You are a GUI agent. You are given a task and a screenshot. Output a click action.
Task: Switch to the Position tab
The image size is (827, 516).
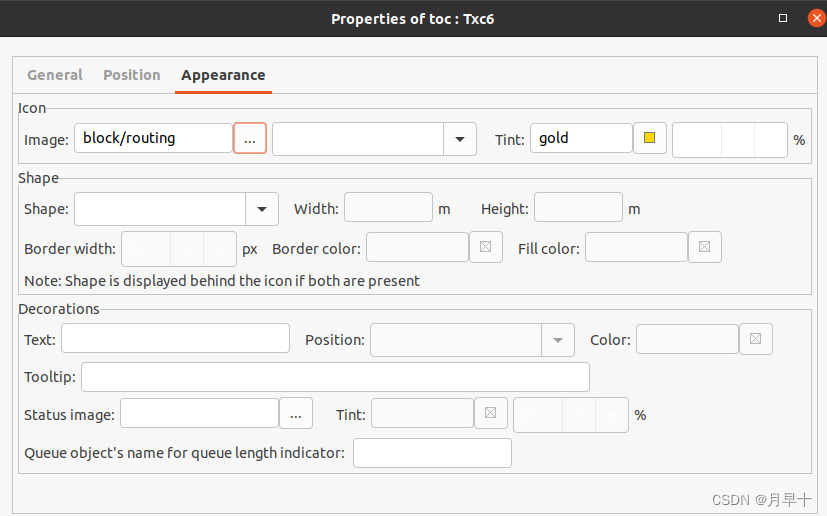click(132, 75)
